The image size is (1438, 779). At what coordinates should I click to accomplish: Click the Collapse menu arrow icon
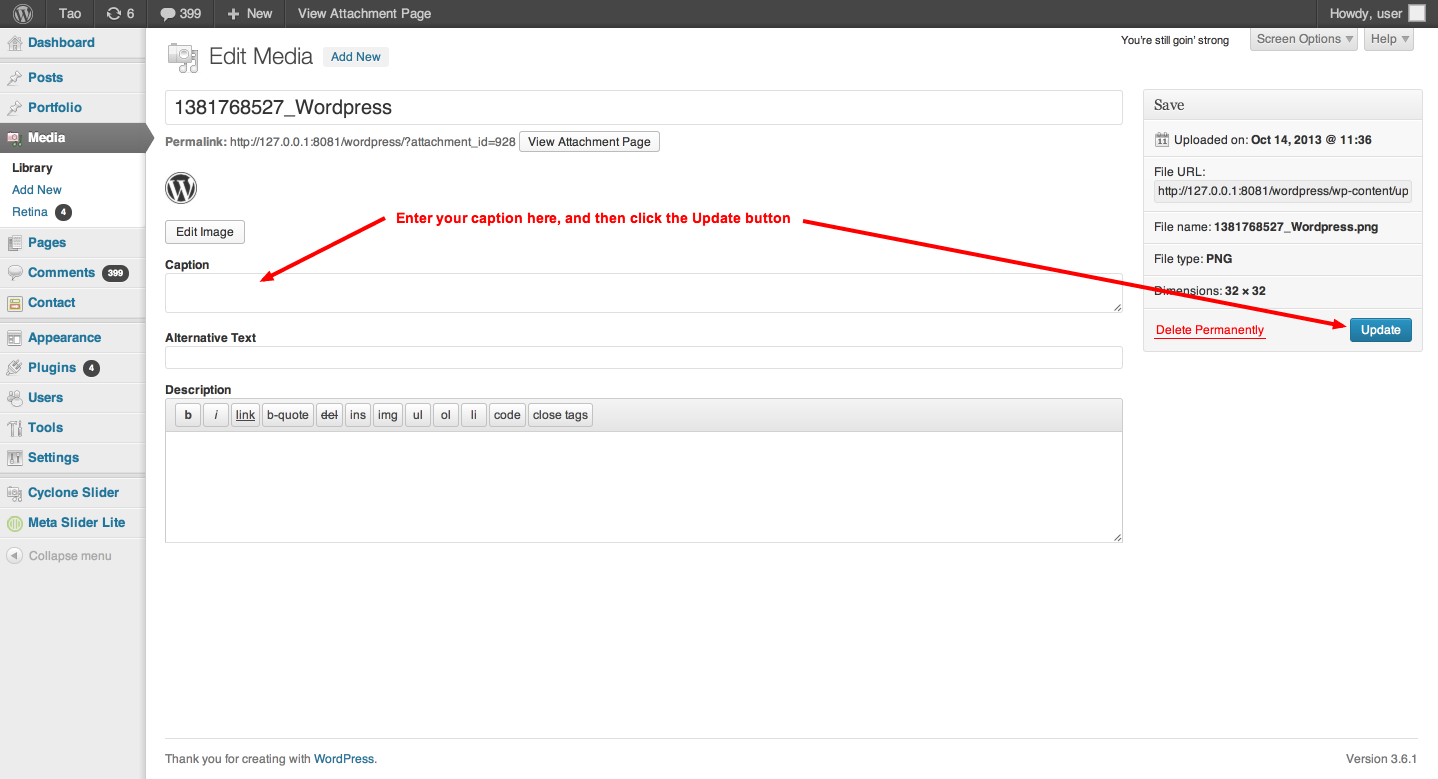tap(14, 556)
